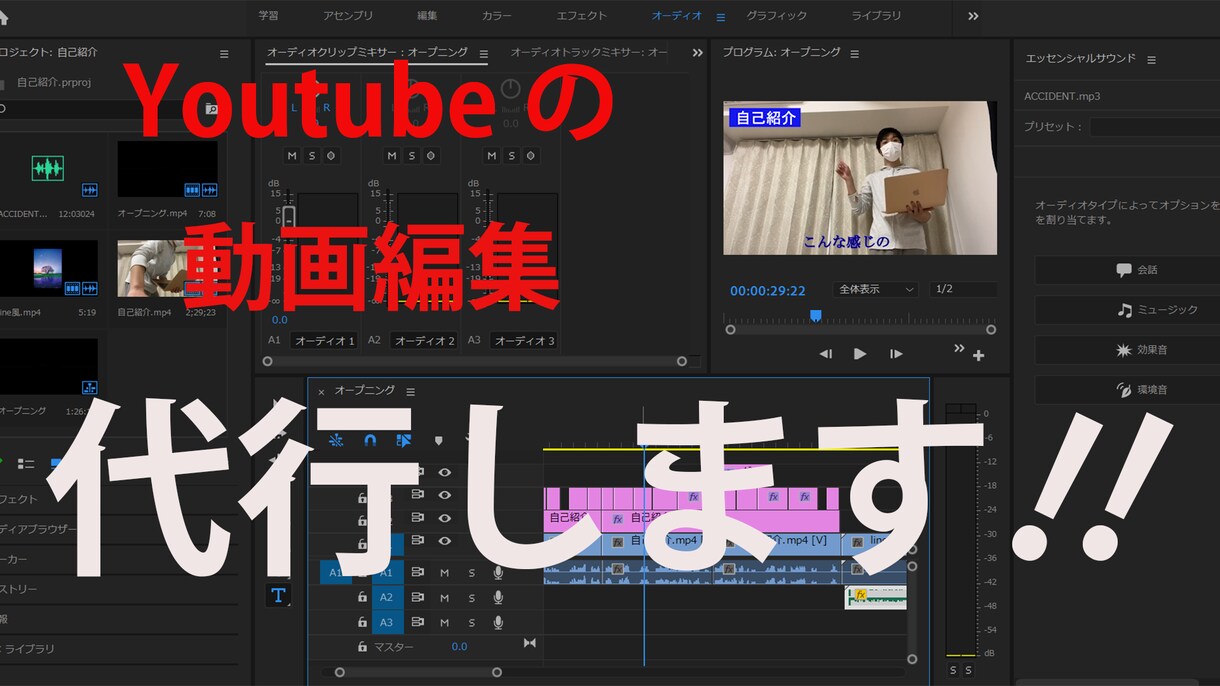Enable voice-over record mic on A2 track
Viewport: 1220px width, 686px height.
pyautogui.click(x=498, y=597)
